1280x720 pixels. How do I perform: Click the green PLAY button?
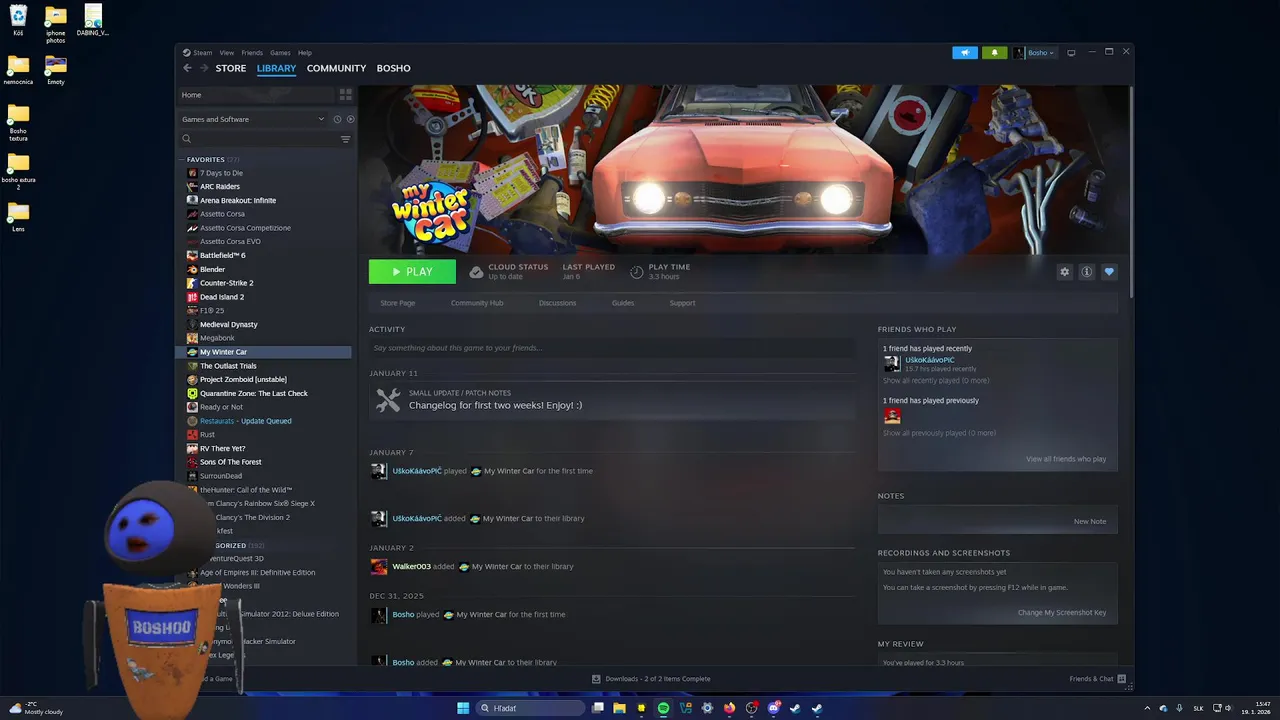412,272
